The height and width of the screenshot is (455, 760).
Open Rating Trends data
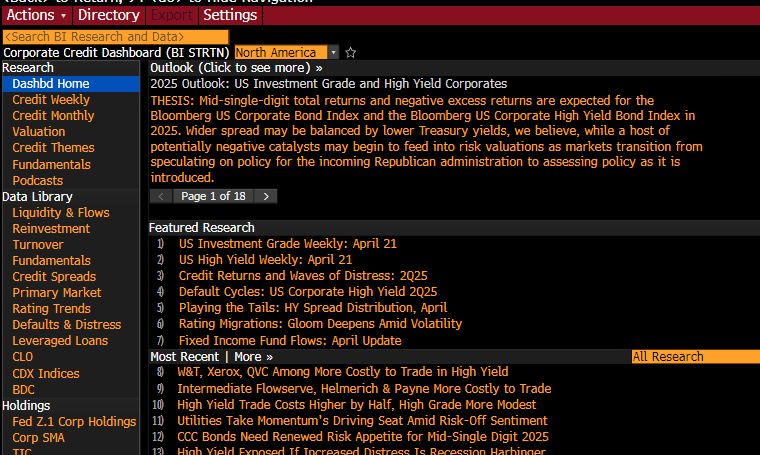pyautogui.click(x=51, y=309)
